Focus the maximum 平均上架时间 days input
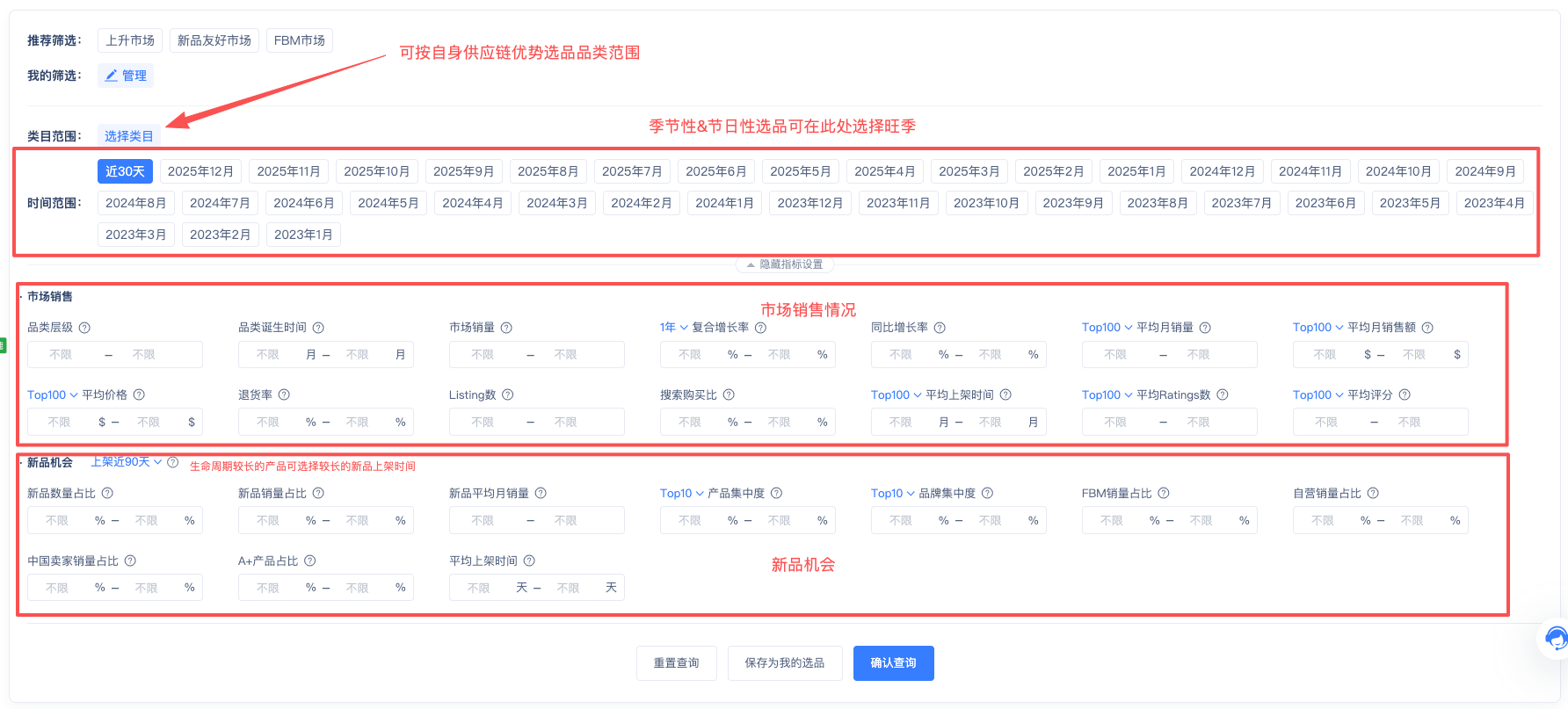 (x=569, y=589)
